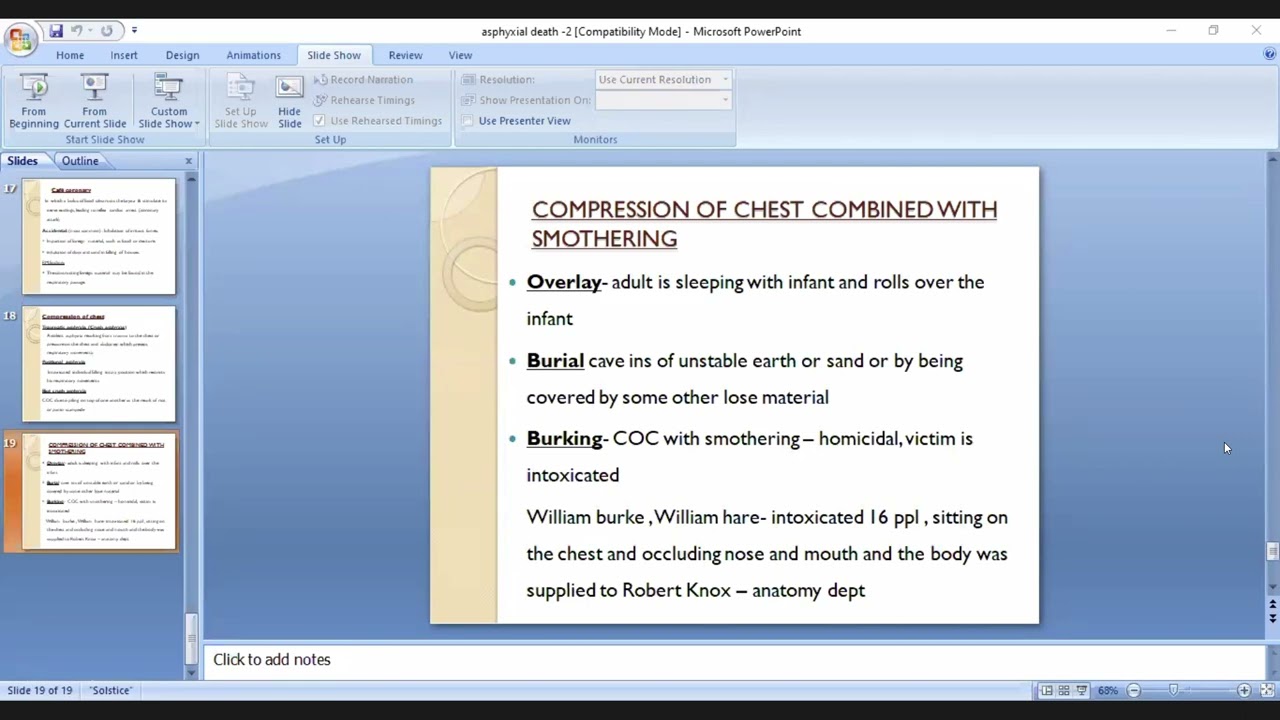Fit slide to current window
This screenshot has height=720, width=1280.
point(1267,690)
